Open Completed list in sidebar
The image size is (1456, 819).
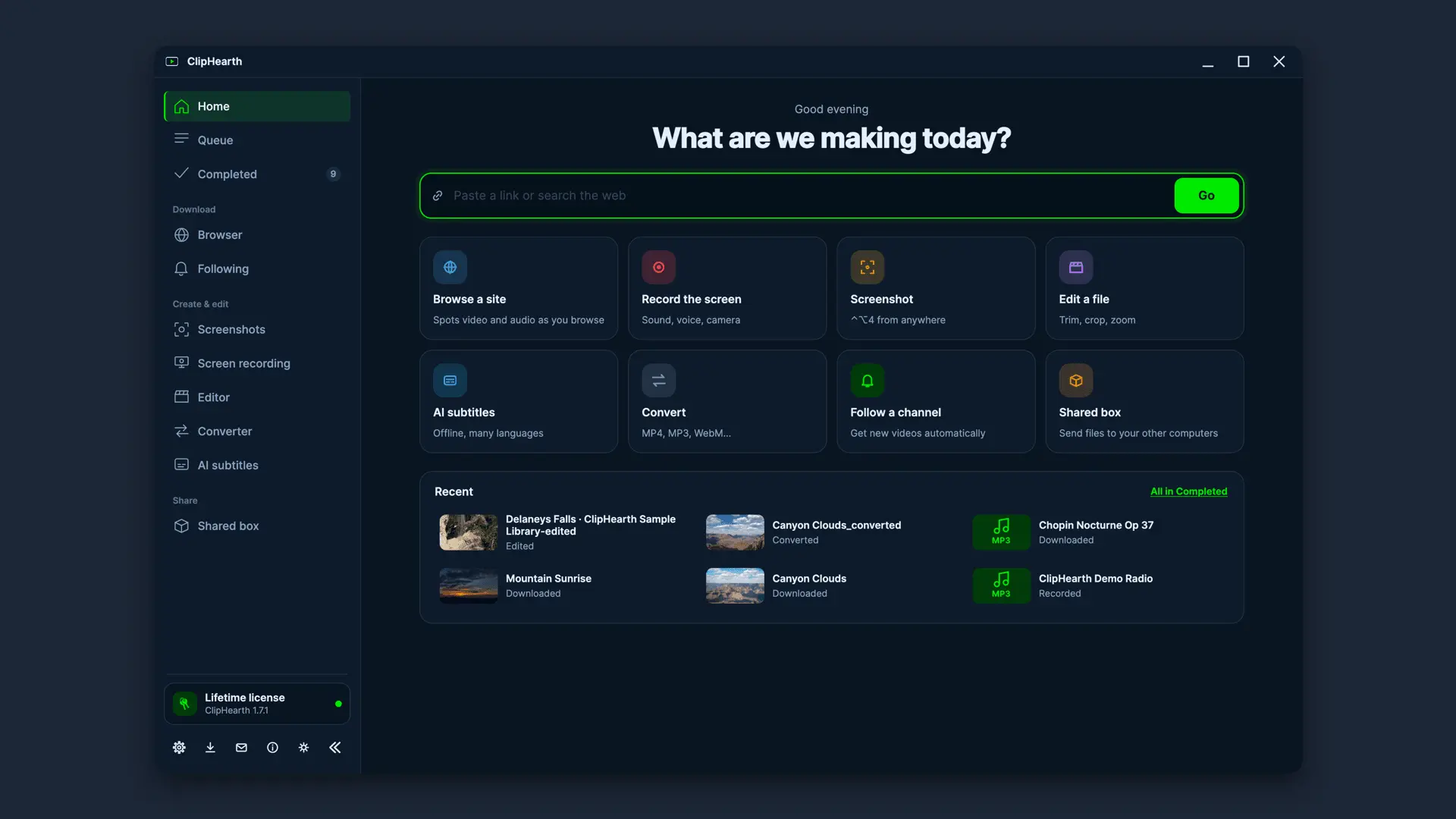(x=257, y=174)
